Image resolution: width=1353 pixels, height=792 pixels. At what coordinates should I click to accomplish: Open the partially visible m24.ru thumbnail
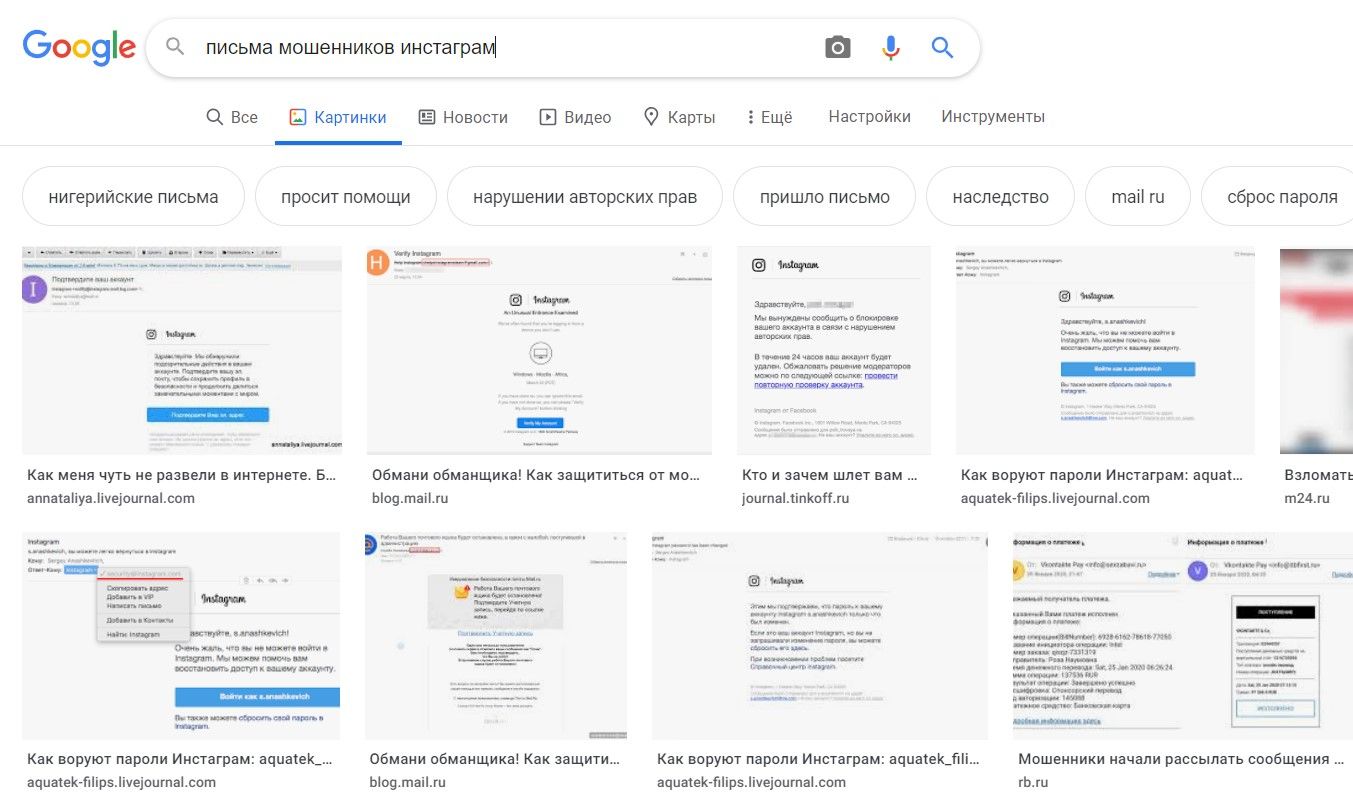point(1316,350)
